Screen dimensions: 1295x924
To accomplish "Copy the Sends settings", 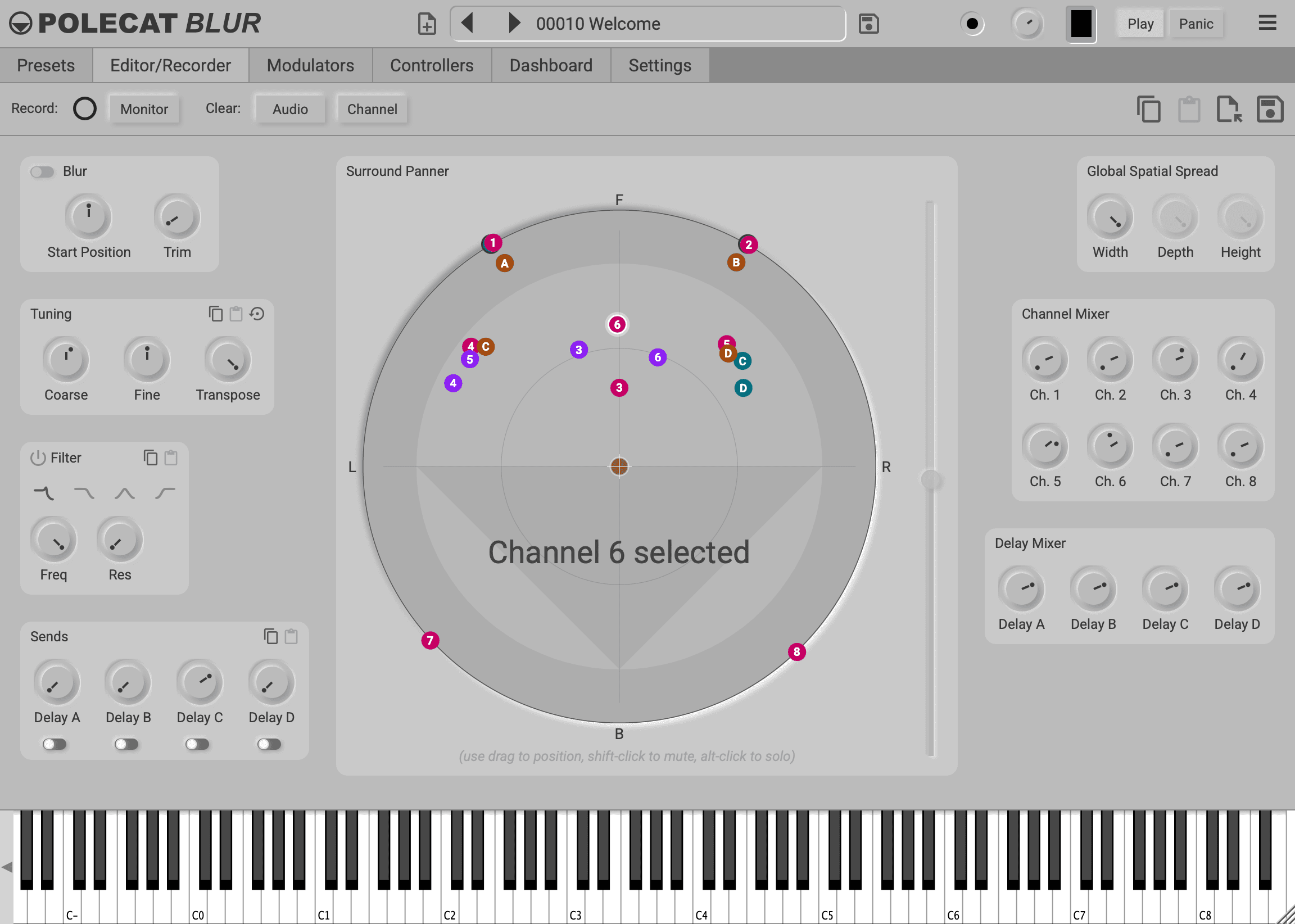I will pos(271,636).
